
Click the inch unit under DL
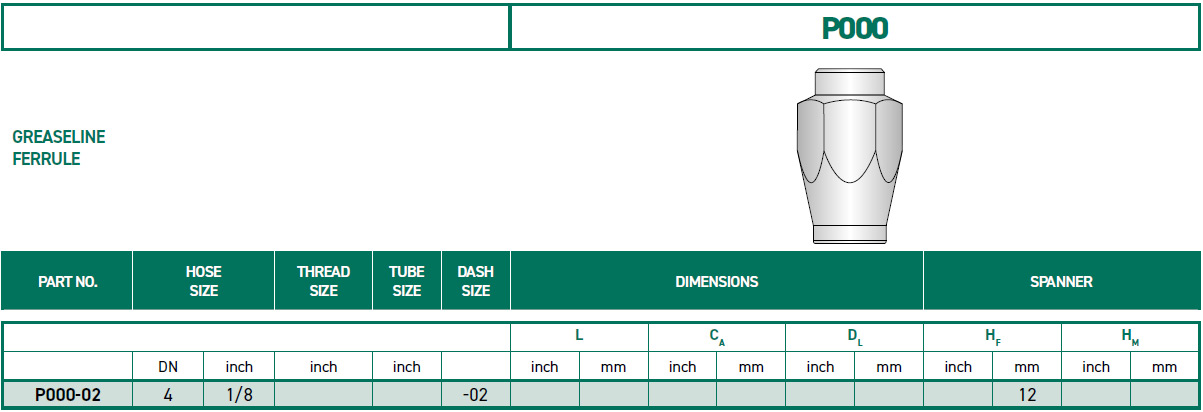(820, 367)
